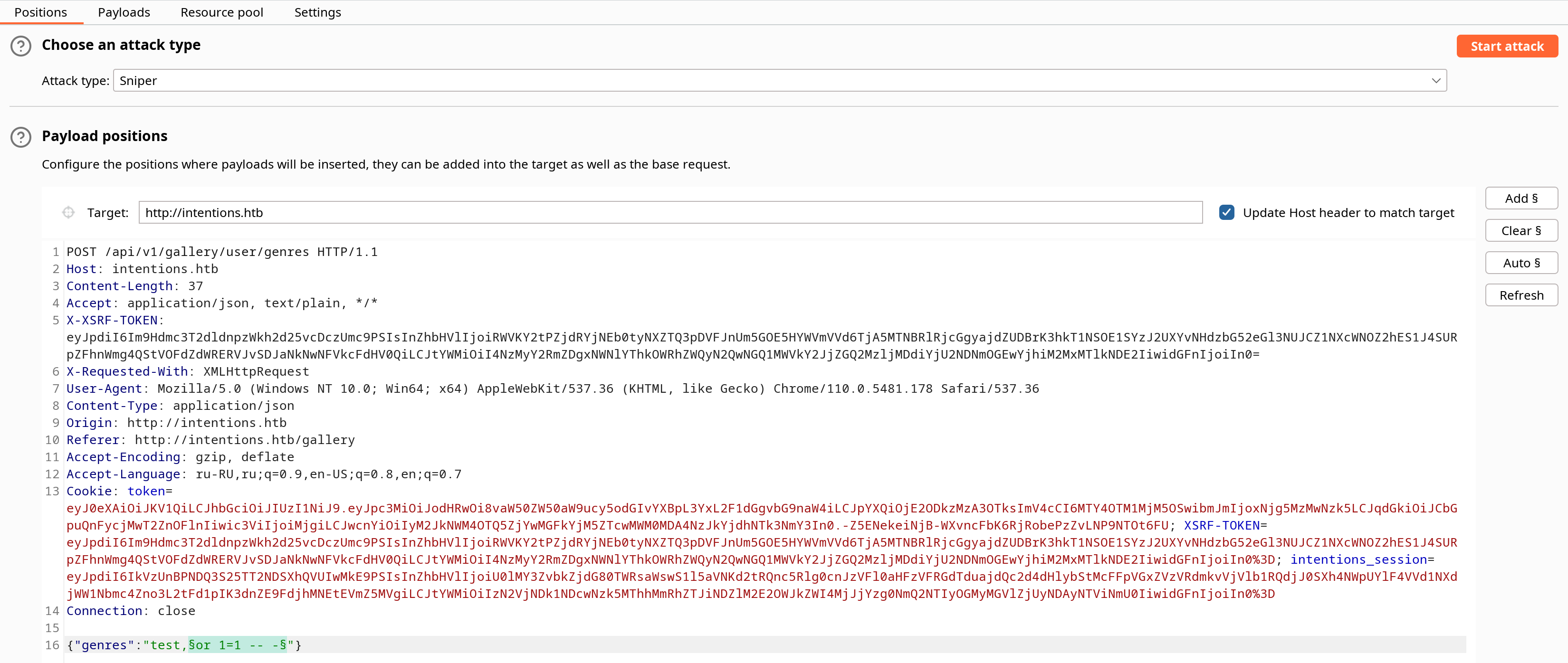
Task: Click the Attack type dropdown chevron arrow
Action: [1436, 81]
